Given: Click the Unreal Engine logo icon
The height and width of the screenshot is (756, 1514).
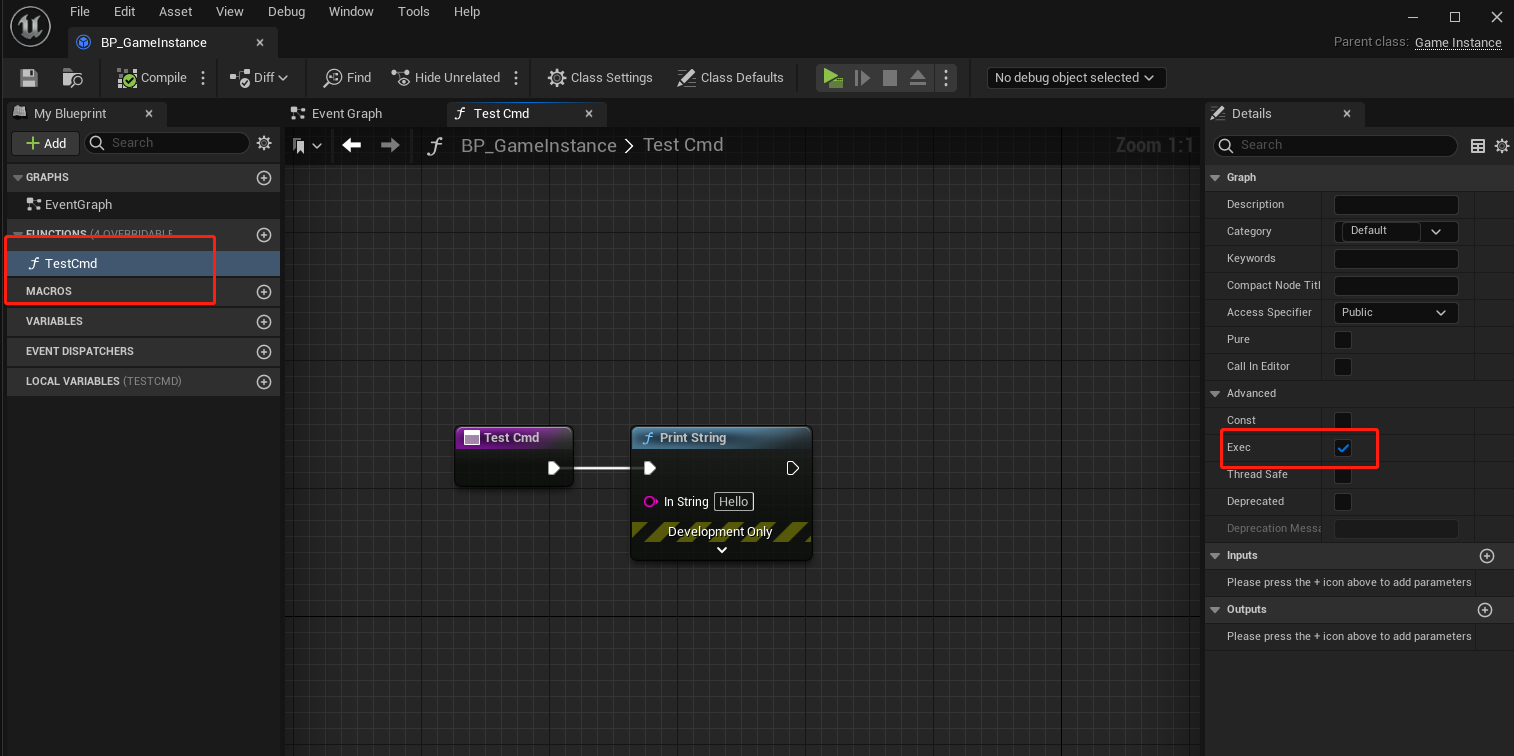Looking at the screenshot, I should (30, 25).
